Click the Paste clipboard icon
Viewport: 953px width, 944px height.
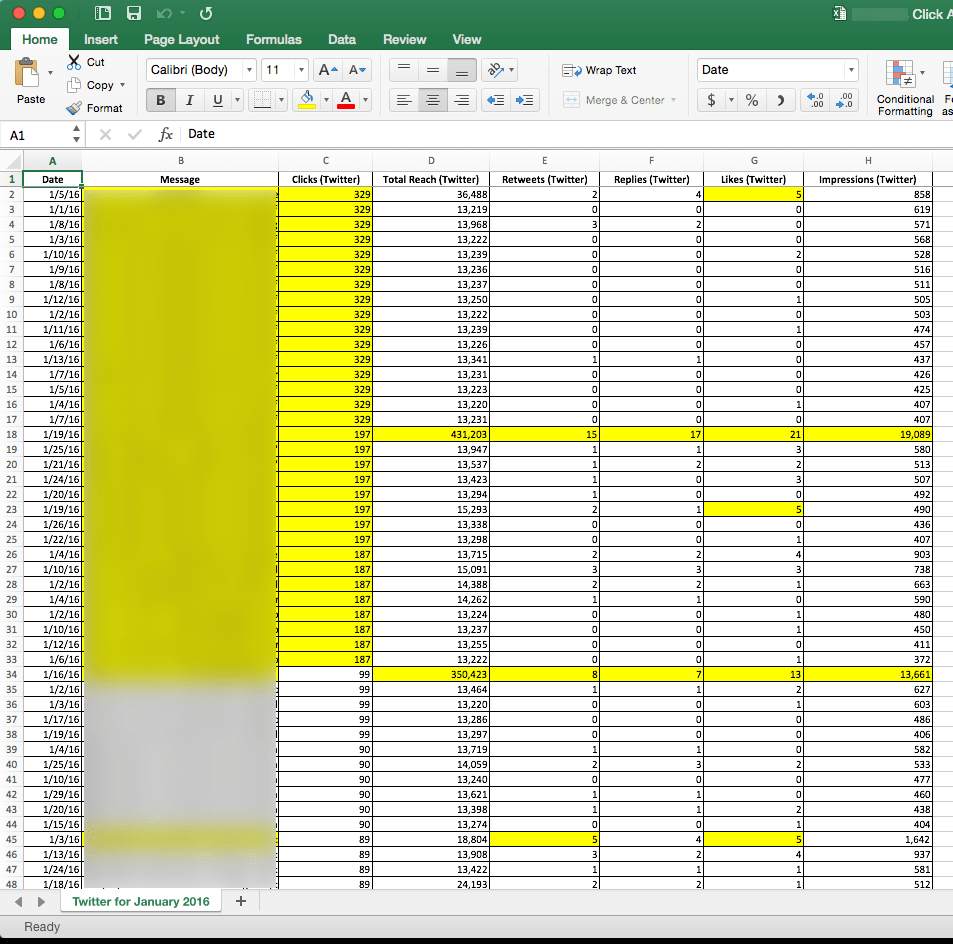pos(27,74)
